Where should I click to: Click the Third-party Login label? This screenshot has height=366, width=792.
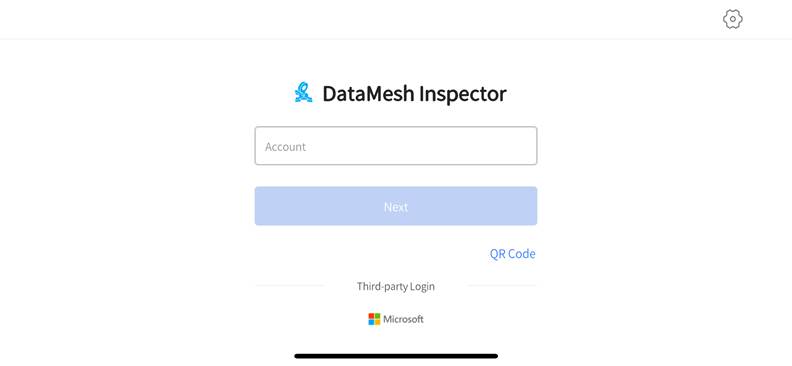tap(395, 286)
